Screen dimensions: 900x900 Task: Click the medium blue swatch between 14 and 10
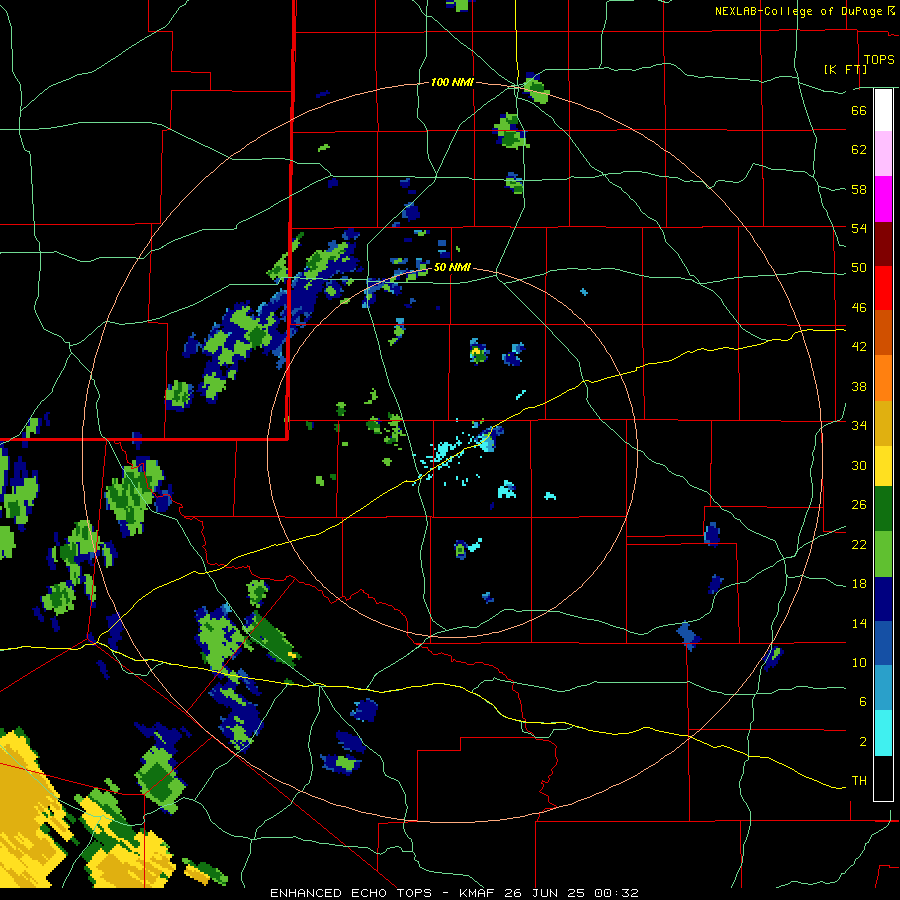883,643
